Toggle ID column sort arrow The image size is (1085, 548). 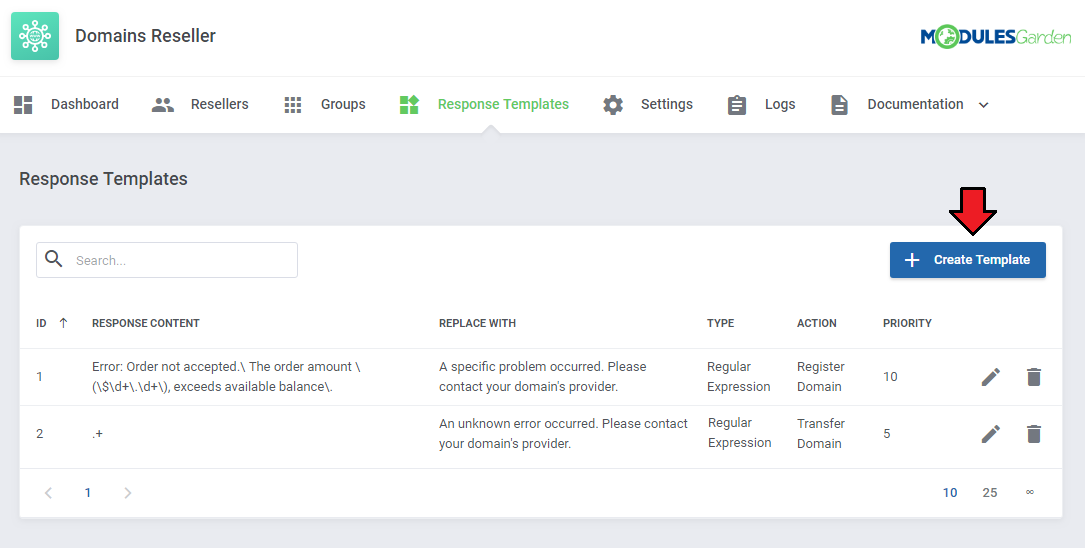click(x=63, y=323)
